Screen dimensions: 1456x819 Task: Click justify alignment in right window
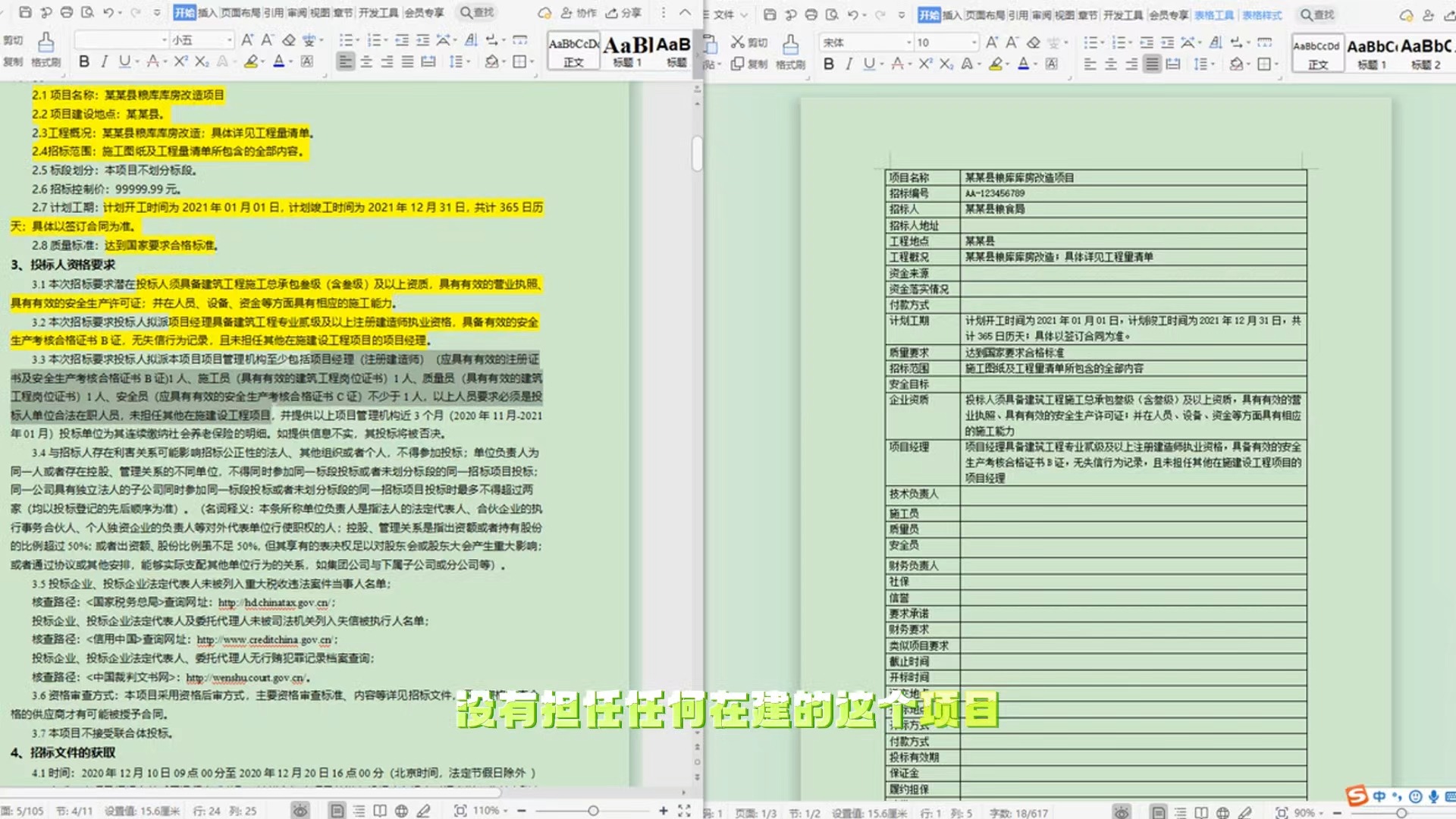1152,64
